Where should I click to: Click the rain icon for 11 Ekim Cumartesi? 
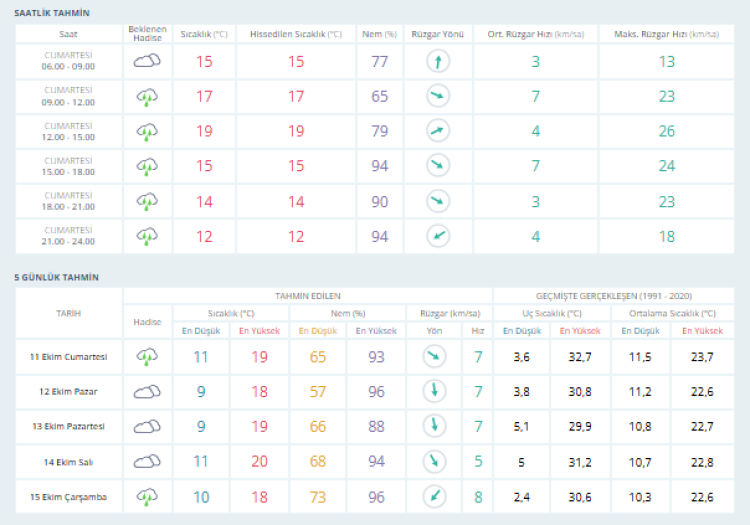[148, 356]
